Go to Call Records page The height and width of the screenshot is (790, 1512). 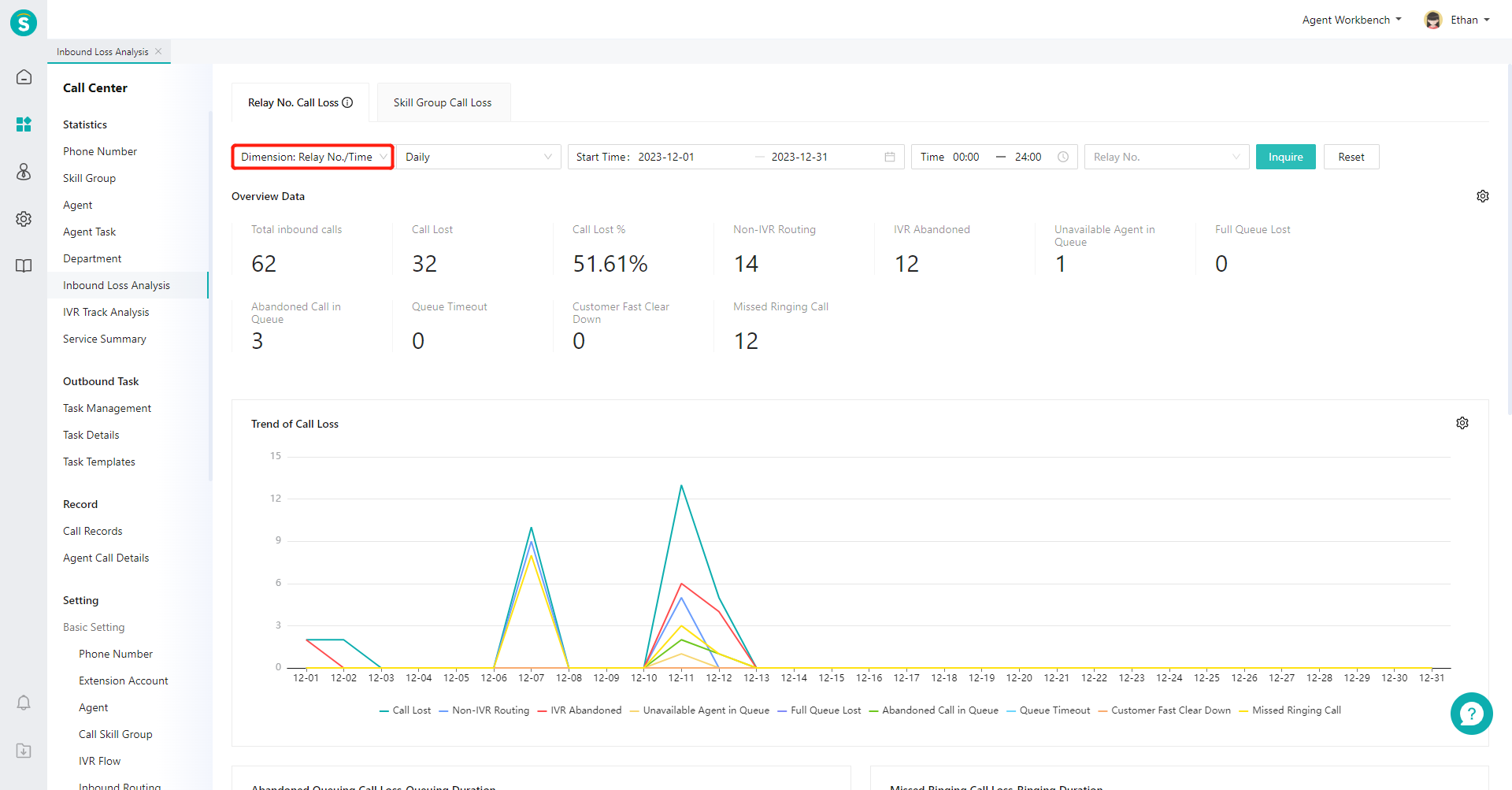point(93,531)
